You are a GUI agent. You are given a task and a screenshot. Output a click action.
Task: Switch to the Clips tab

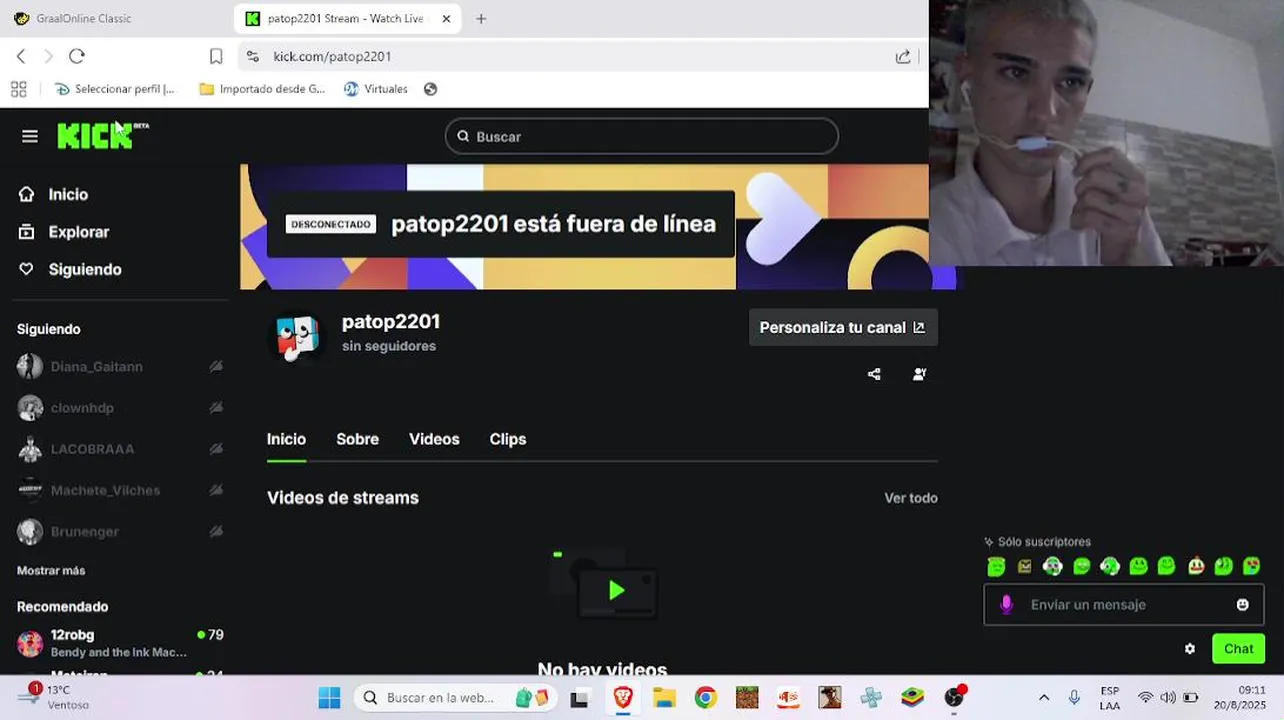508,439
